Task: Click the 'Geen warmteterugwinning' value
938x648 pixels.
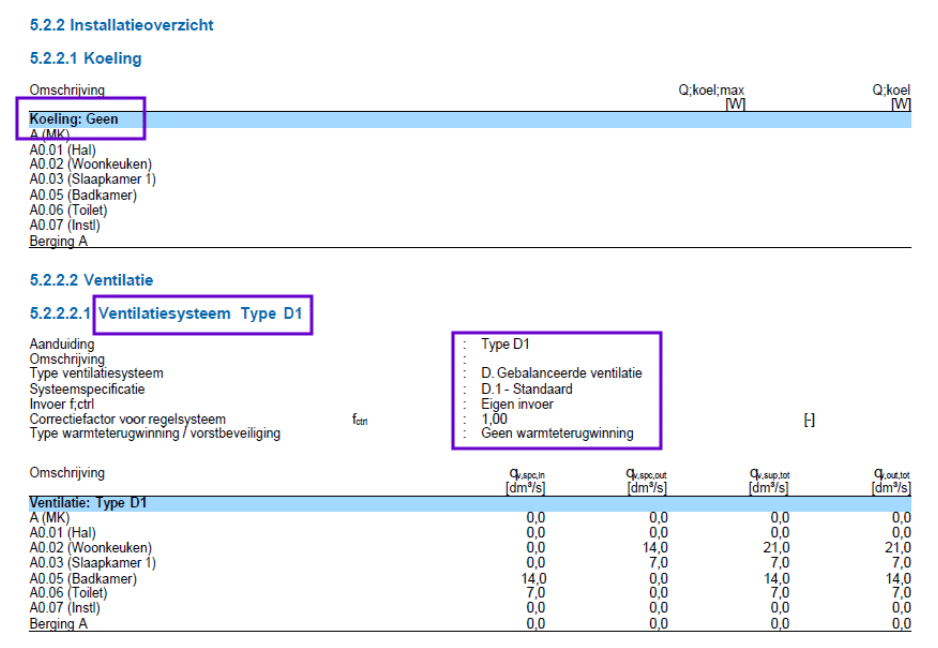Action: pyautogui.click(x=557, y=434)
